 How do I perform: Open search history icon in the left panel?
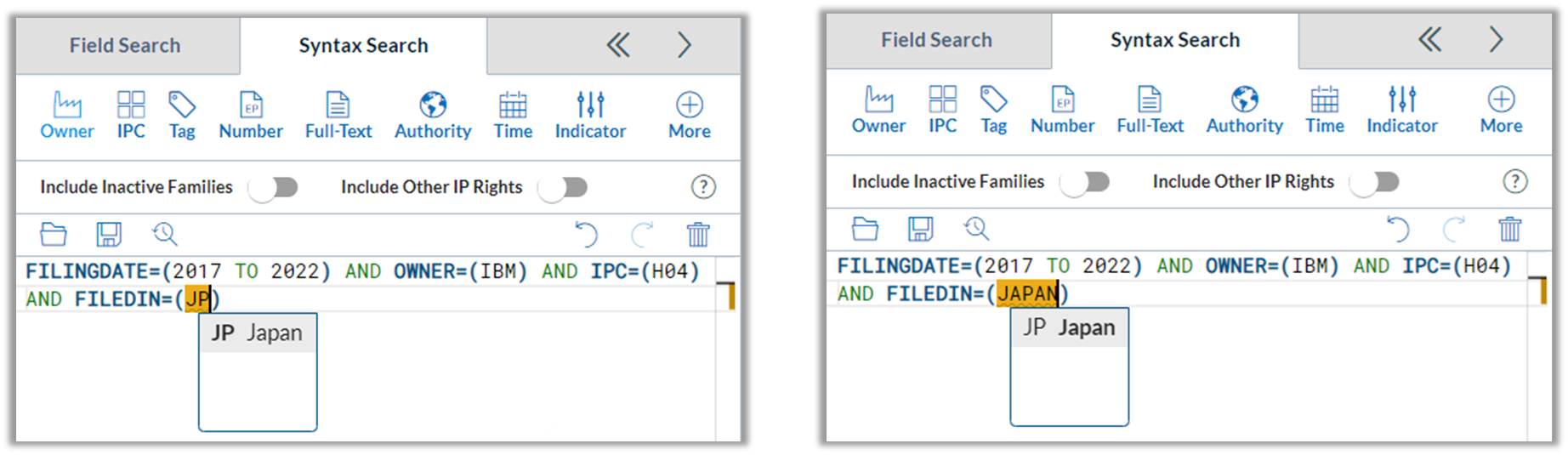click(x=165, y=234)
